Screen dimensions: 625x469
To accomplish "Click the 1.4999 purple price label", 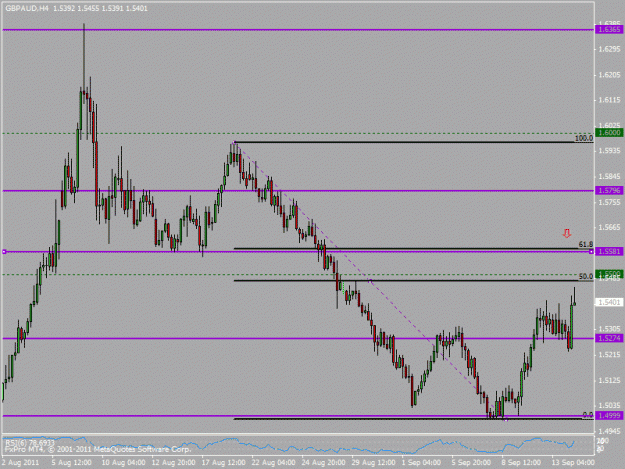I will [609, 416].
